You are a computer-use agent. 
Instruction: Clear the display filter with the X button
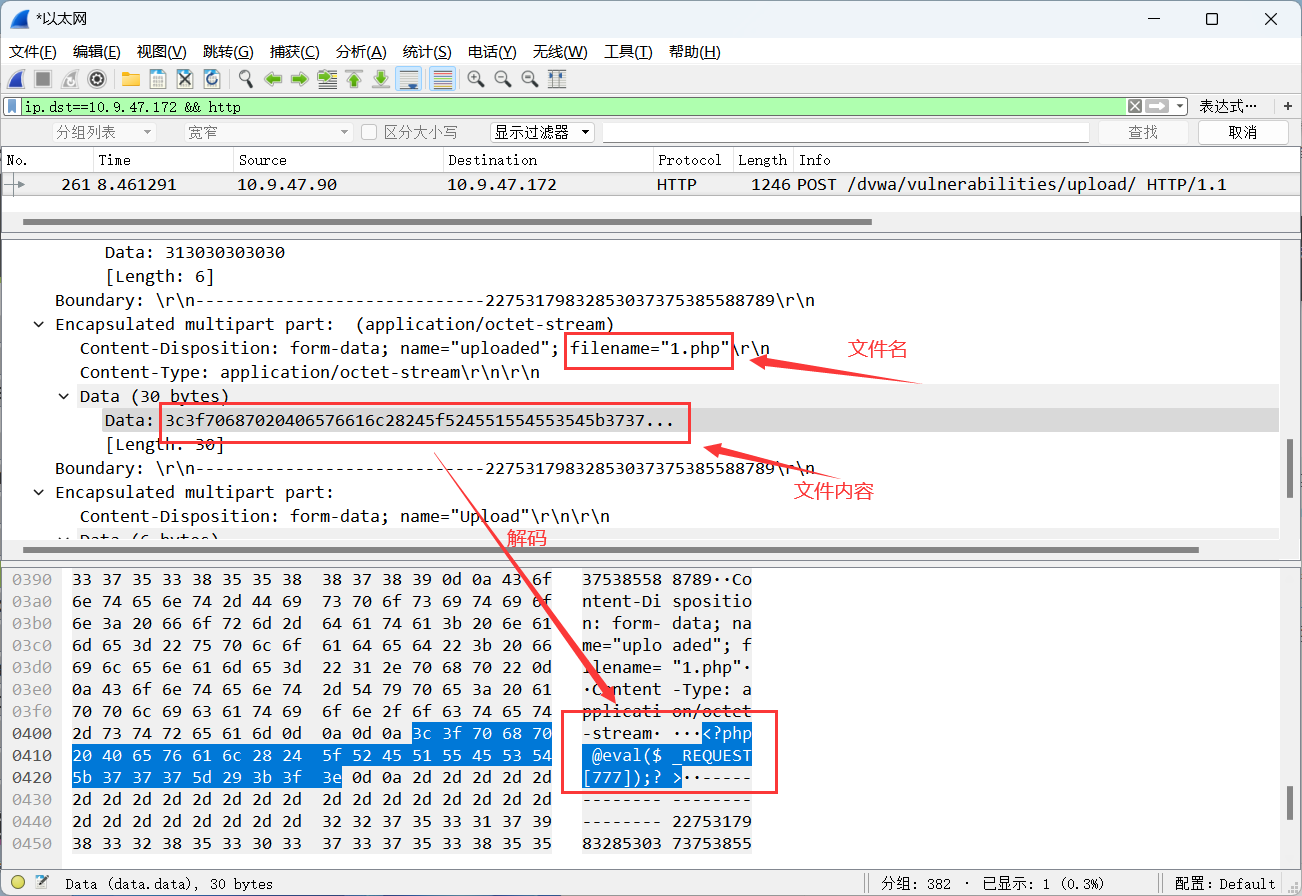pos(1135,106)
